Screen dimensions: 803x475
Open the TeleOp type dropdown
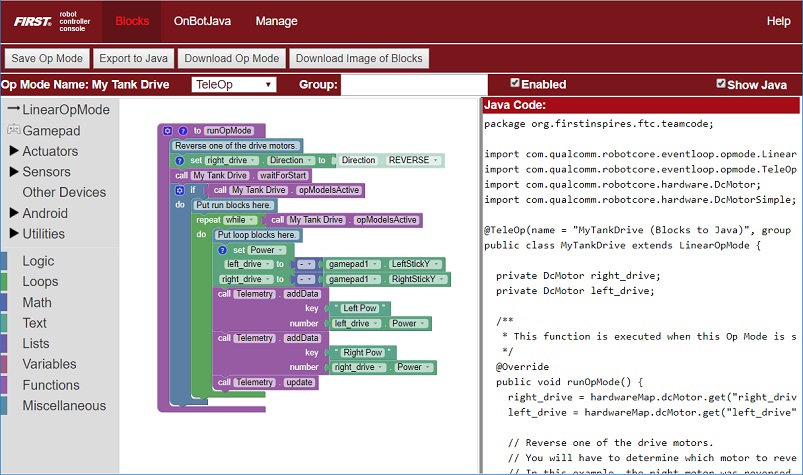233,85
